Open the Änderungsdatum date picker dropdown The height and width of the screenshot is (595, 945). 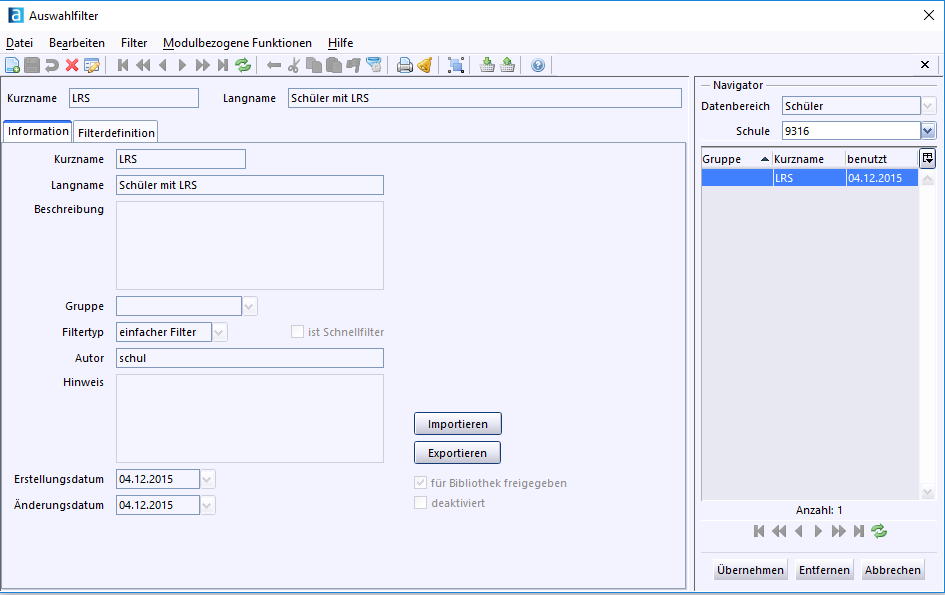207,505
